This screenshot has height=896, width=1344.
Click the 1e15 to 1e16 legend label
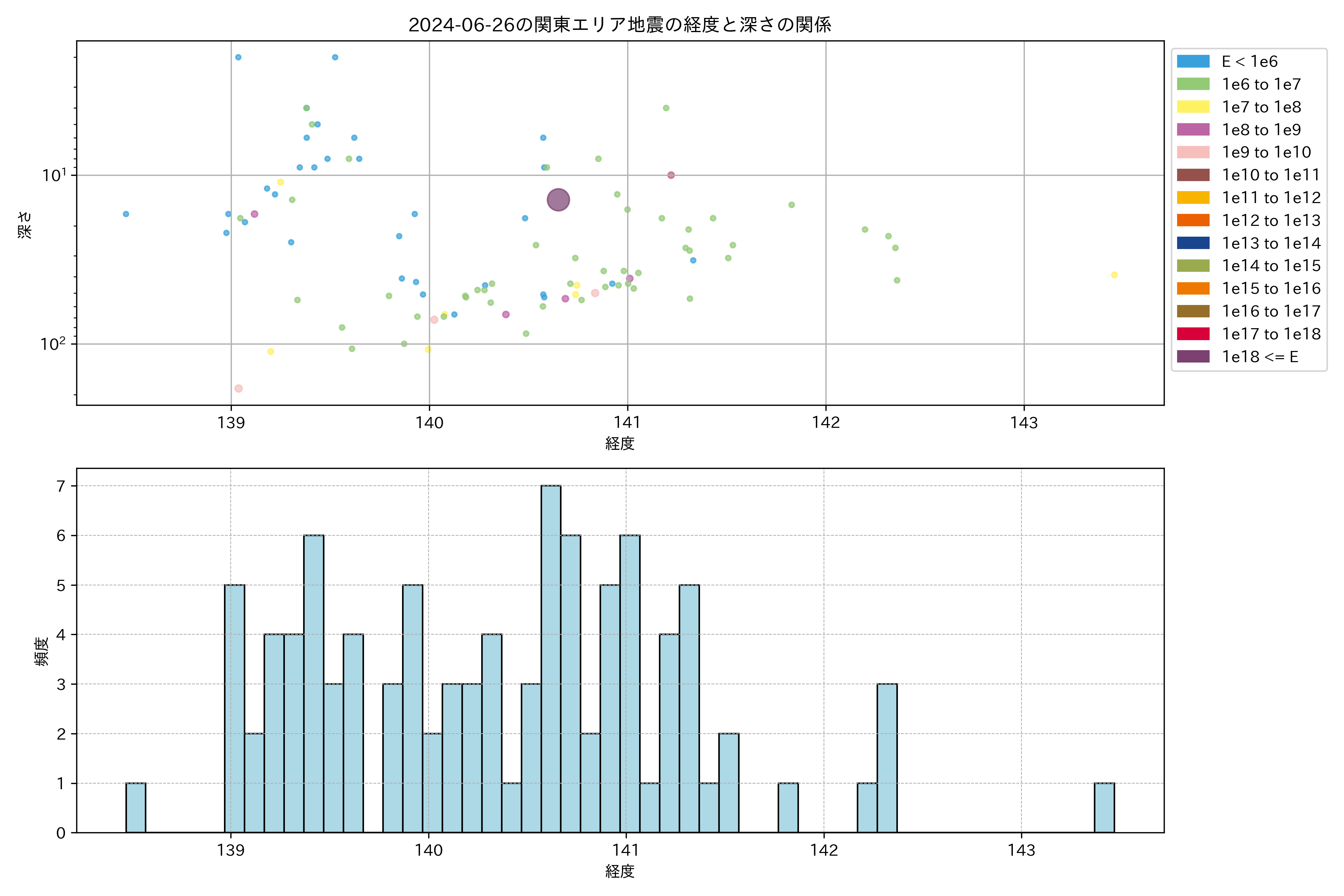pyautogui.click(x=1271, y=289)
